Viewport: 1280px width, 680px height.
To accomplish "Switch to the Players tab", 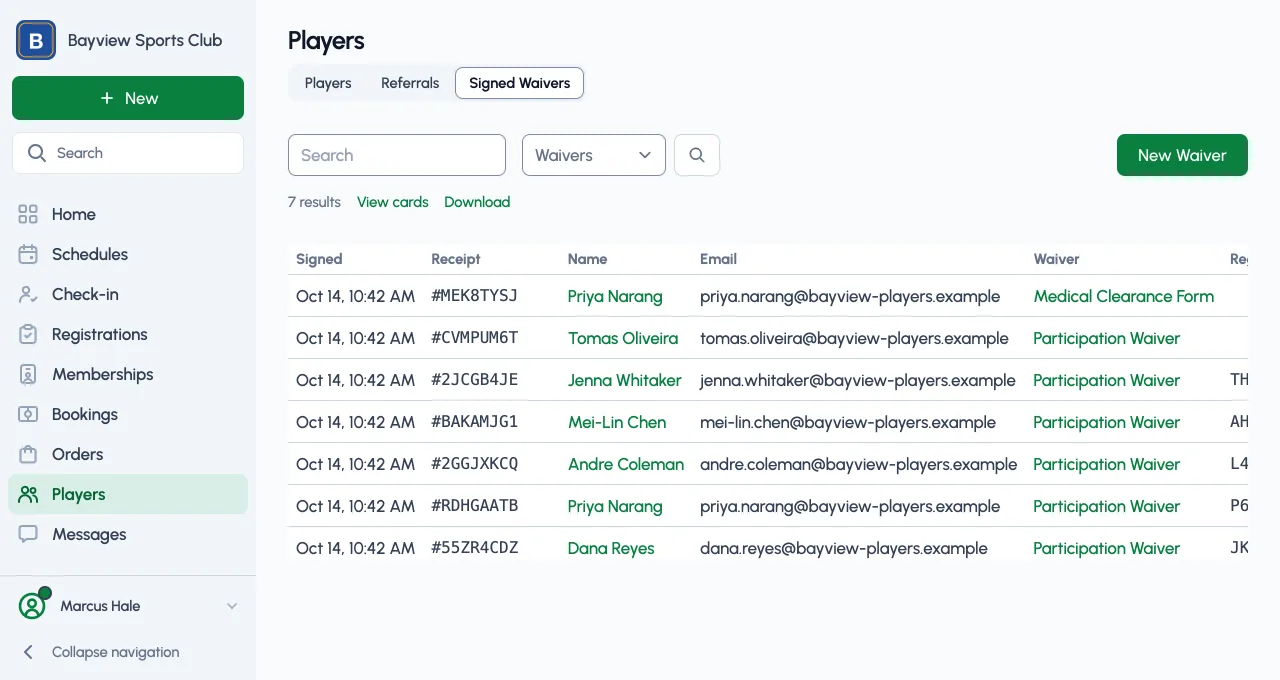I will (x=328, y=83).
